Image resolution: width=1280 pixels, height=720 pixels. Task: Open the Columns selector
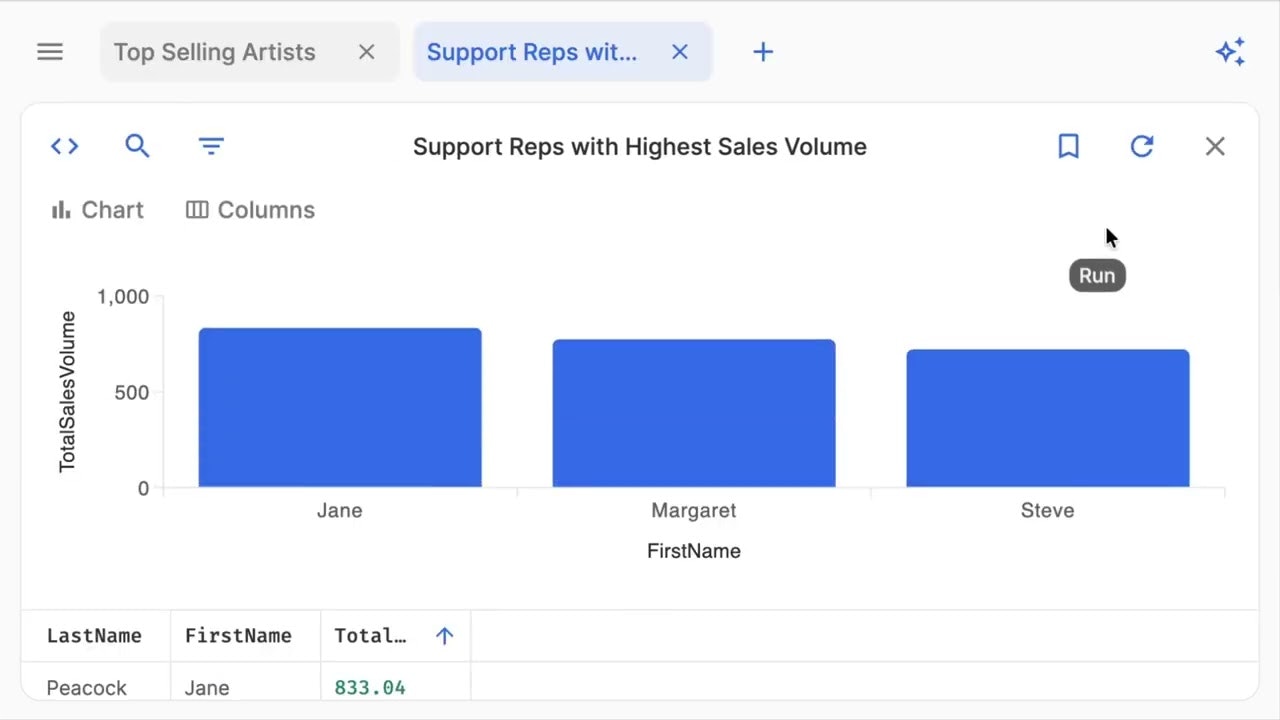[251, 210]
